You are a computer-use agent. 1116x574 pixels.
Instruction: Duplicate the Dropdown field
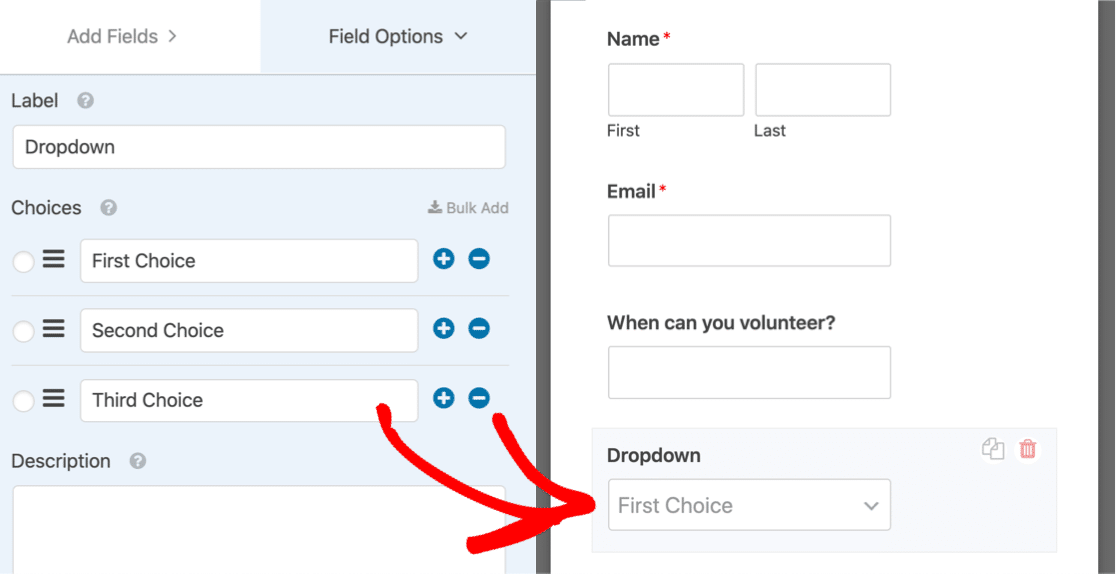[x=993, y=449]
